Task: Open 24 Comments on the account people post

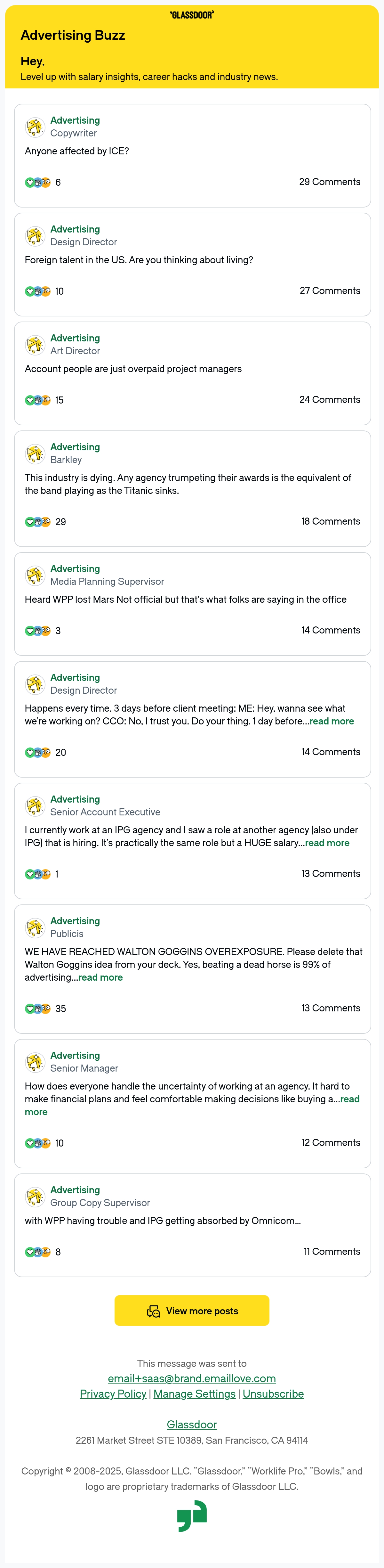Action: tap(330, 400)
